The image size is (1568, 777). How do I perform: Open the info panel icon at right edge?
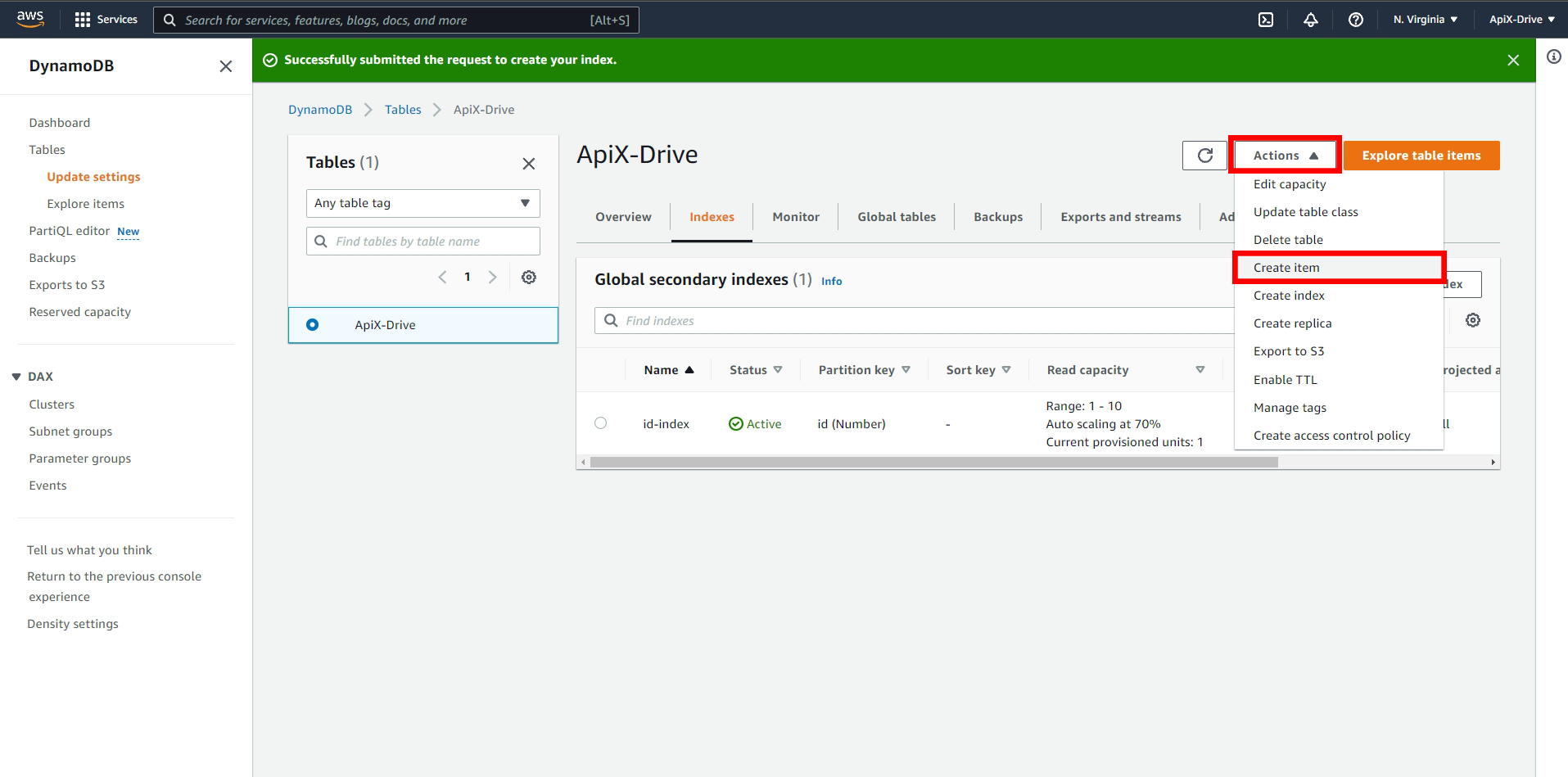1553,56
